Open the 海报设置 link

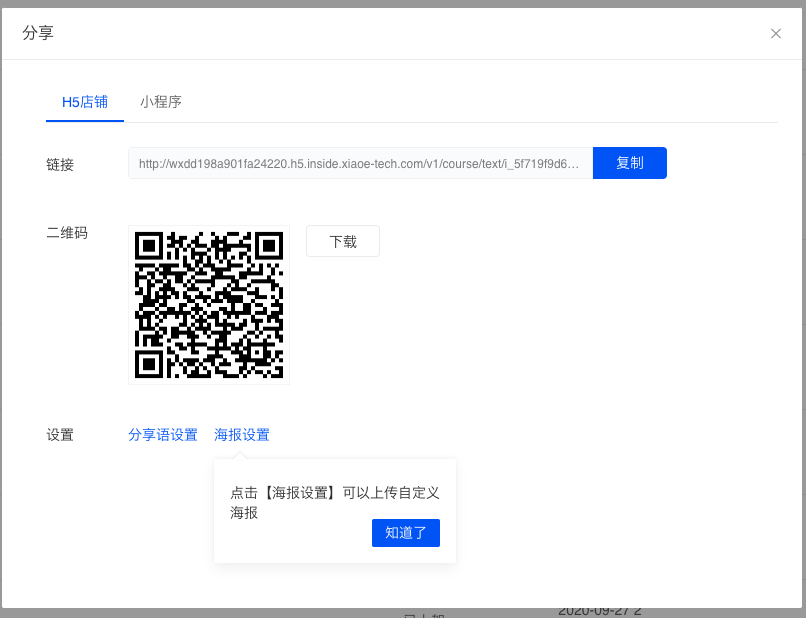[242, 435]
